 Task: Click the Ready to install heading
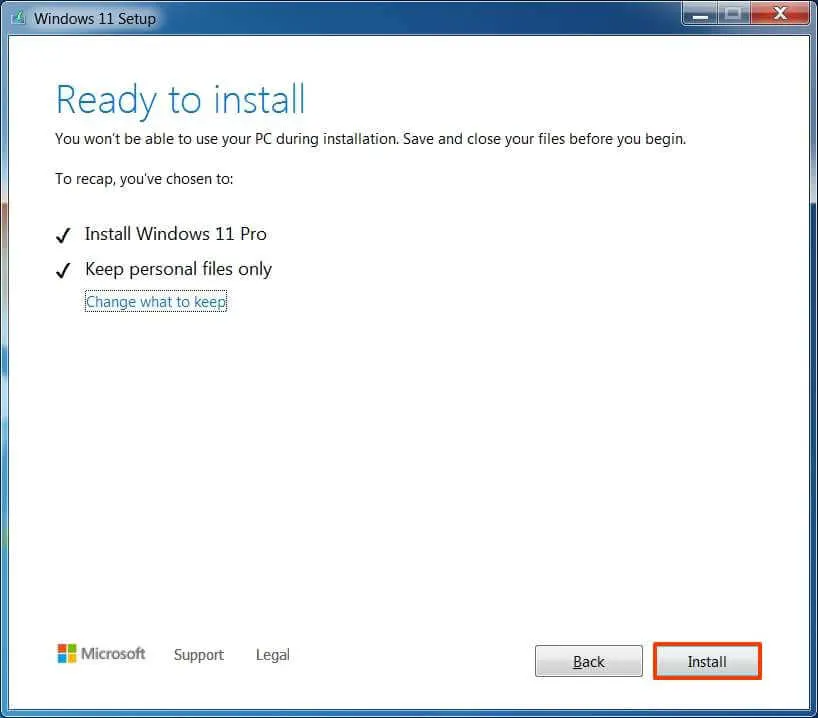[x=180, y=99]
